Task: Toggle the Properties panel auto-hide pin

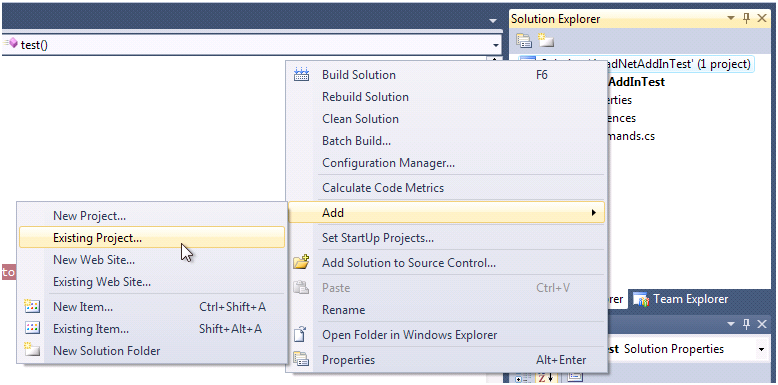Action: pos(746,324)
